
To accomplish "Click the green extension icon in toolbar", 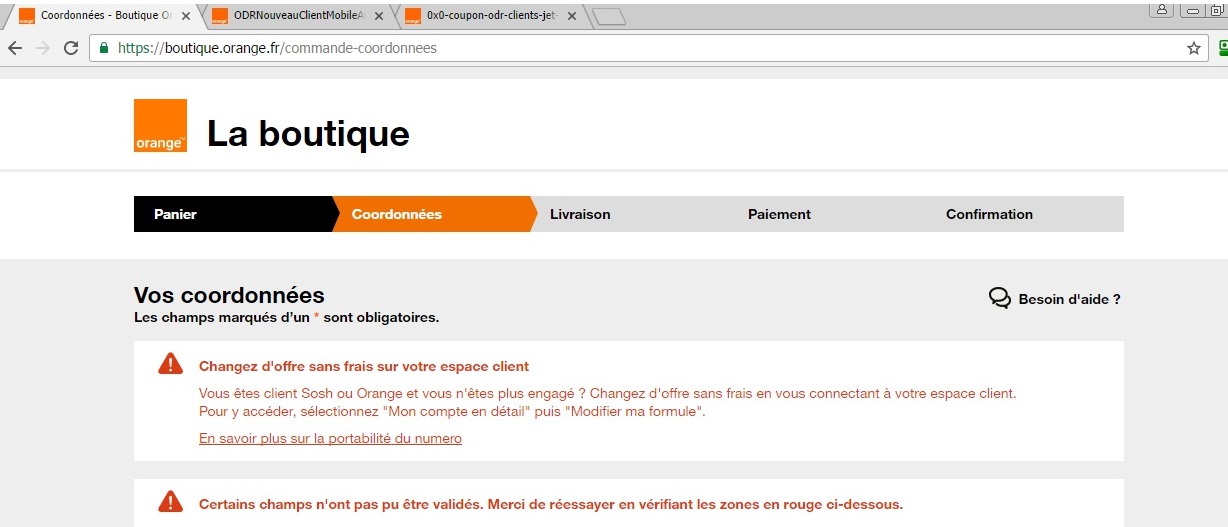I will tap(1223, 48).
